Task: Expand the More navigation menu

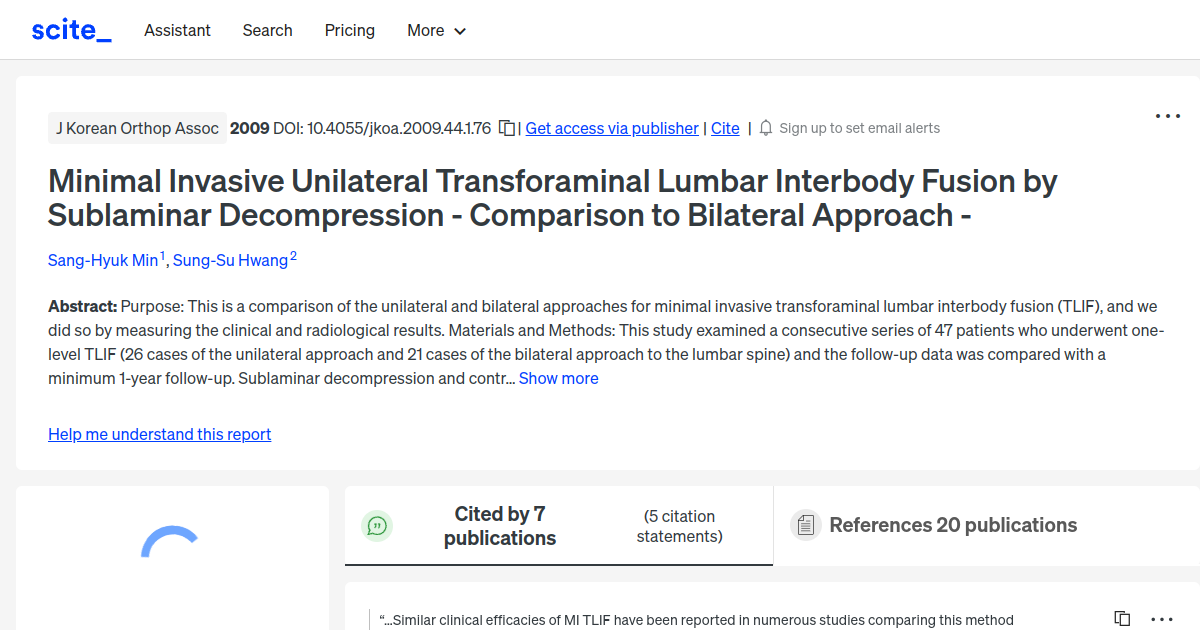Action: click(x=436, y=30)
